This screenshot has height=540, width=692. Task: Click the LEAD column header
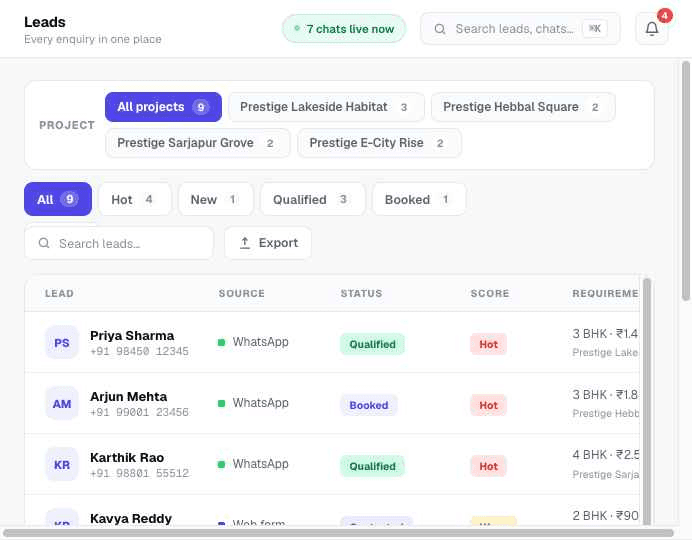59,293
